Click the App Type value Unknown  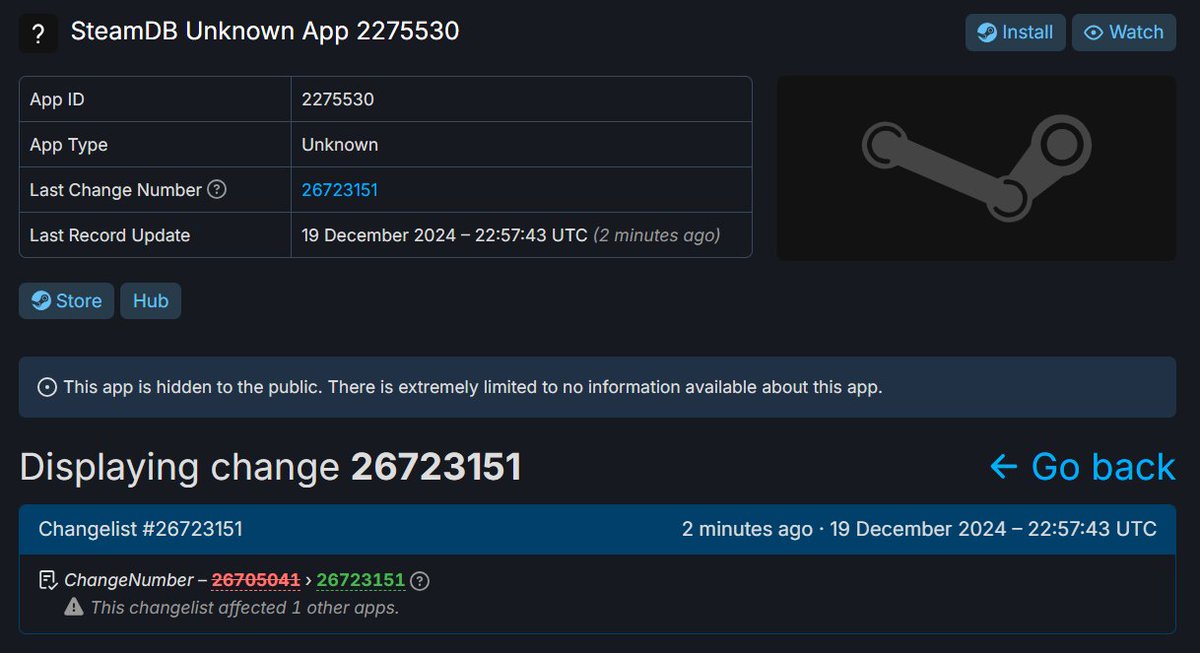click(x=340, y=145)
